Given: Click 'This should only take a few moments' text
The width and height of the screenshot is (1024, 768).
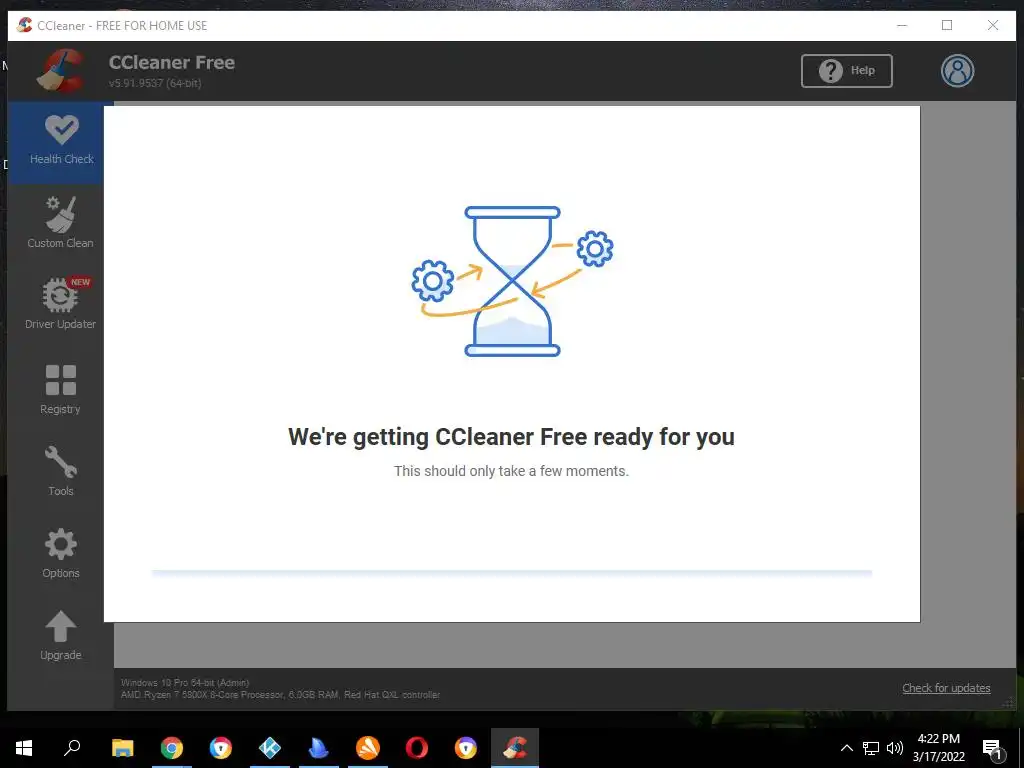Looking at the screenshot, I should coord(511,471).
